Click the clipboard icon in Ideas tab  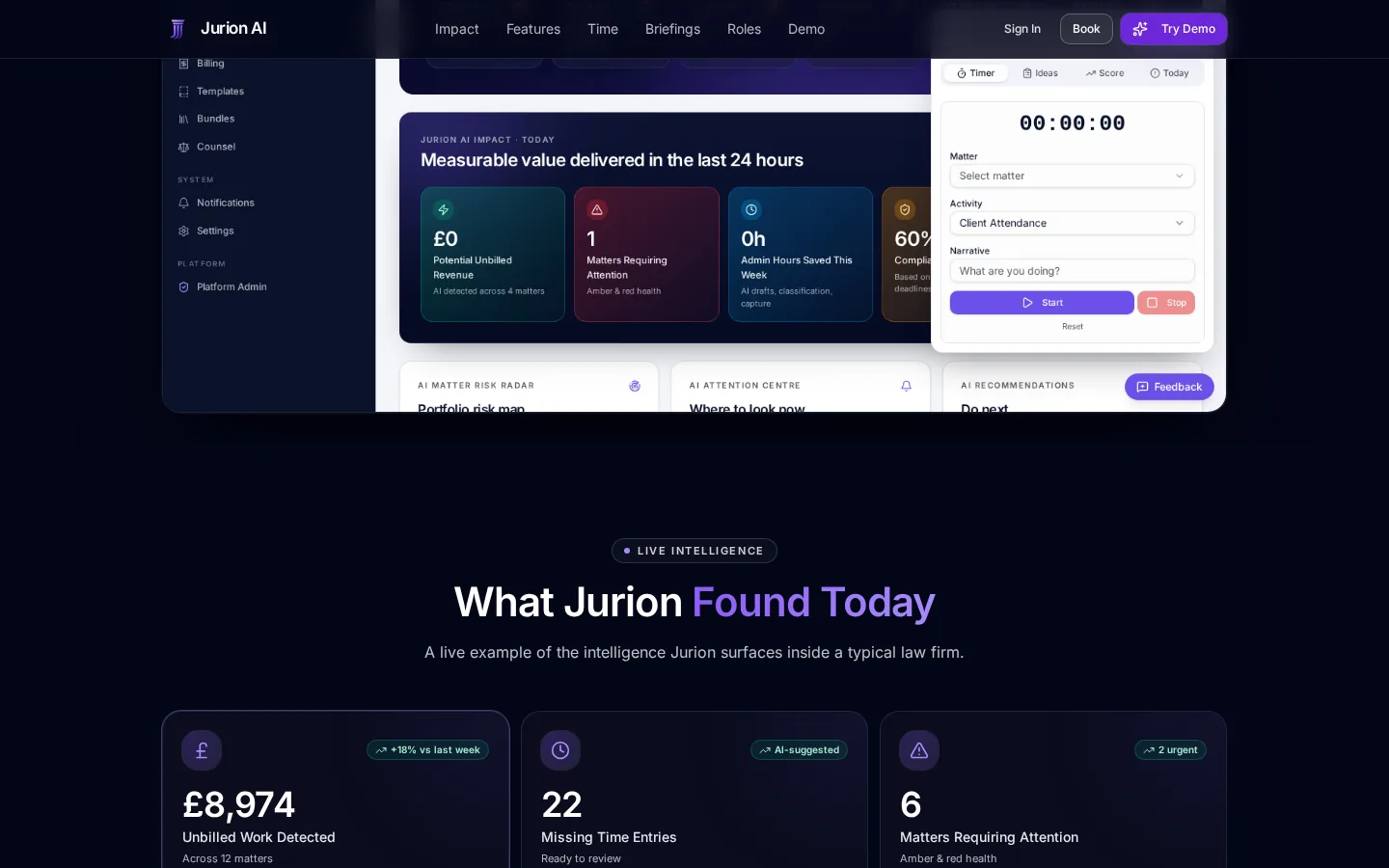coord(1027,73)
